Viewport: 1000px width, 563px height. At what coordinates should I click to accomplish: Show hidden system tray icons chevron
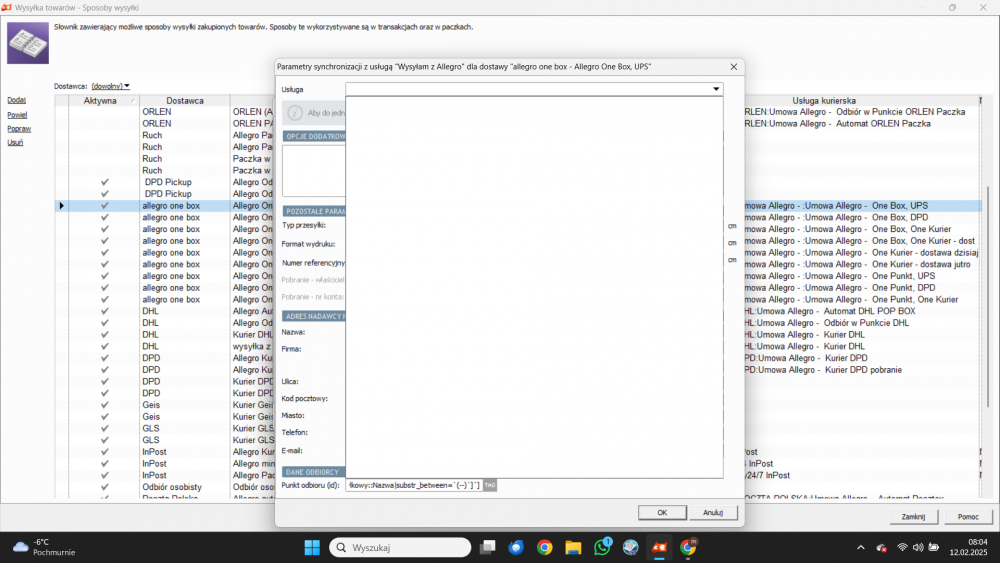(861, 547)
